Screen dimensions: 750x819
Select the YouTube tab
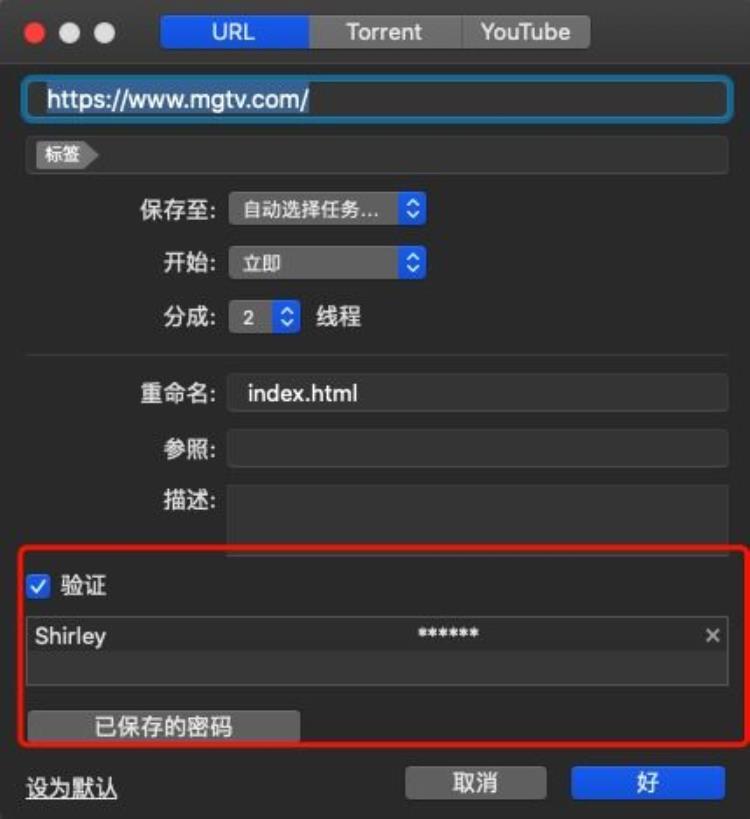525,32
